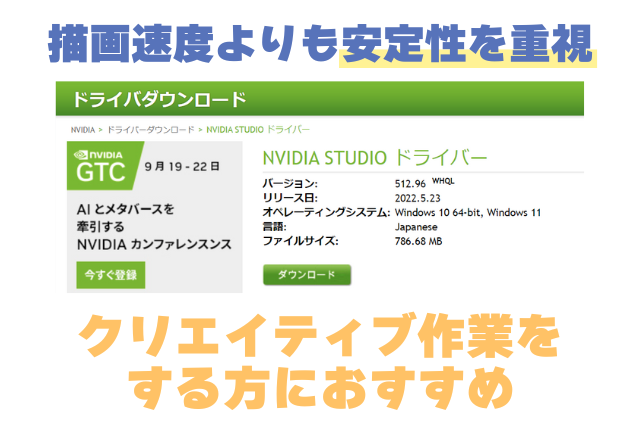The height and width of the screenshot is (427, 640).
Task: Click the WHQL label
Action: (443, 181)
